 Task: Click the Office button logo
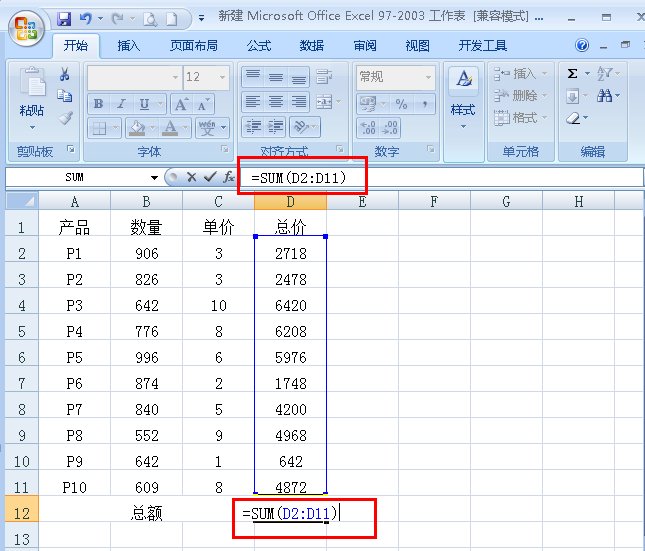(x=26, y=28)
